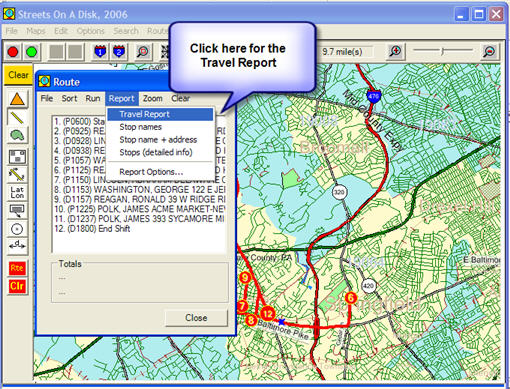Click the zoom in magnifier icon

click(395, 51)
